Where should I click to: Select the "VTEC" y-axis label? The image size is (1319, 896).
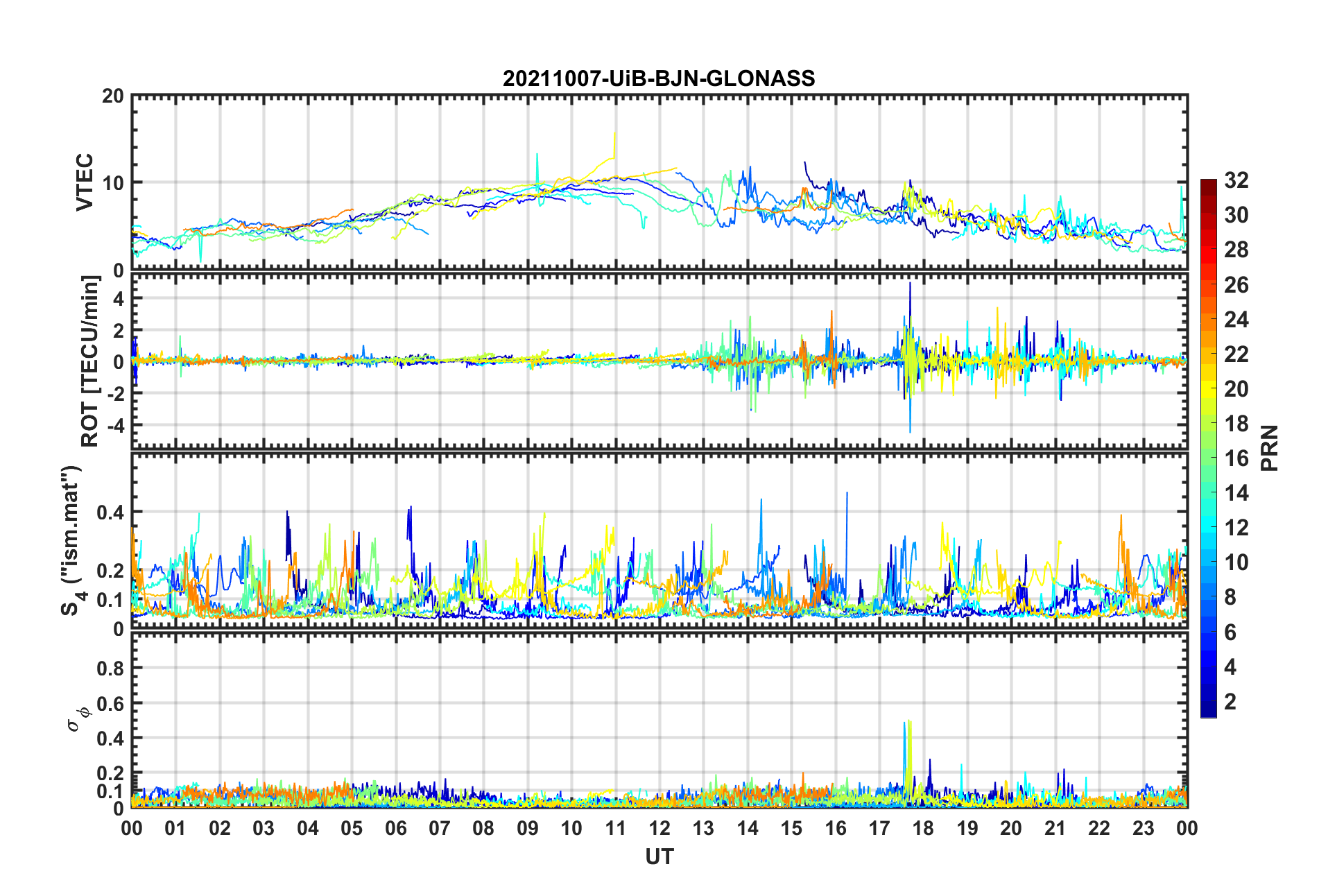pos(85,182)
